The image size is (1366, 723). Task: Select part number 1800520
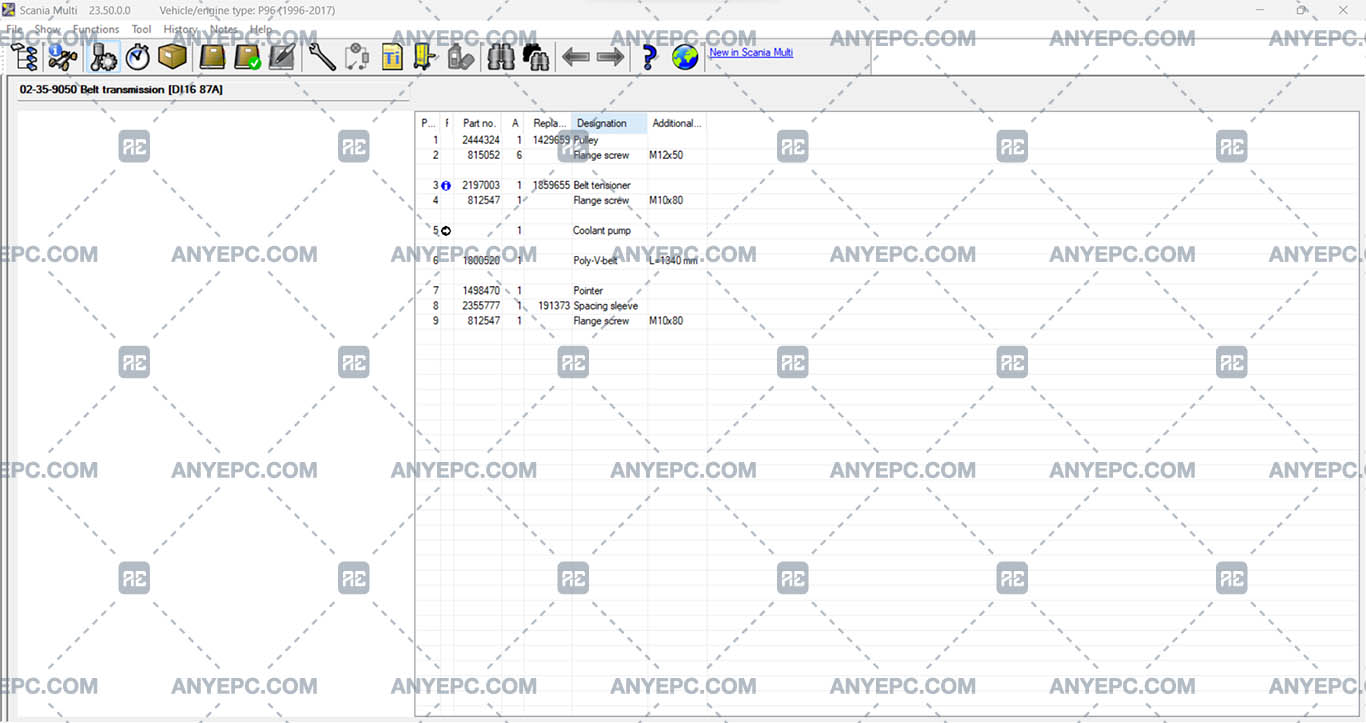tap(481, 260)
